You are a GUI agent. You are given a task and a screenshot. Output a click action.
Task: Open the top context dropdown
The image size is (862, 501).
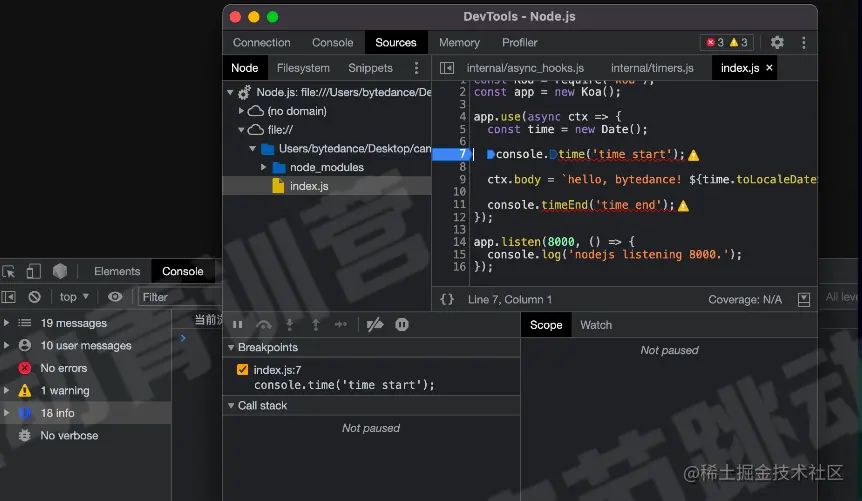point(74,297)
